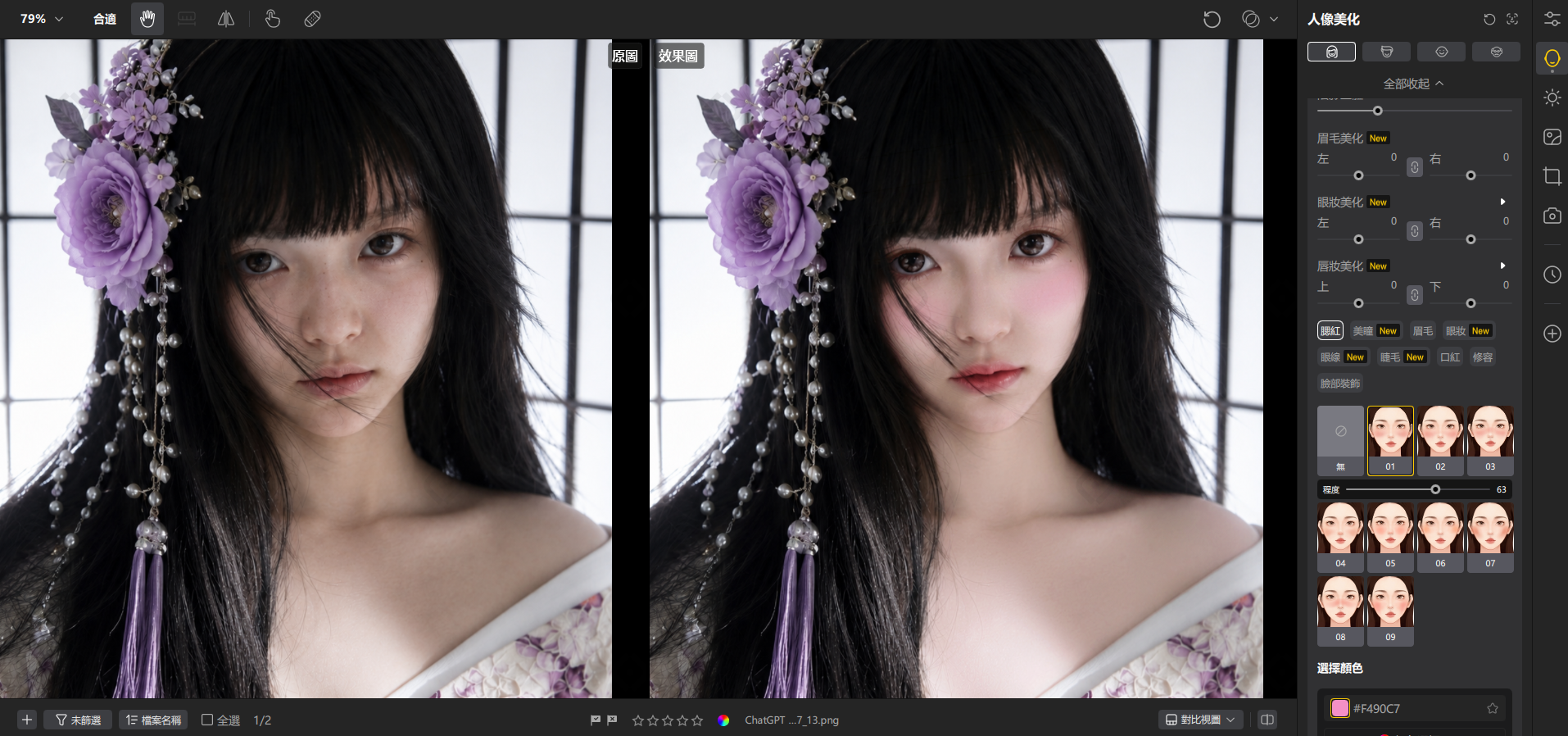Open the history clock panel icon

1552,275
